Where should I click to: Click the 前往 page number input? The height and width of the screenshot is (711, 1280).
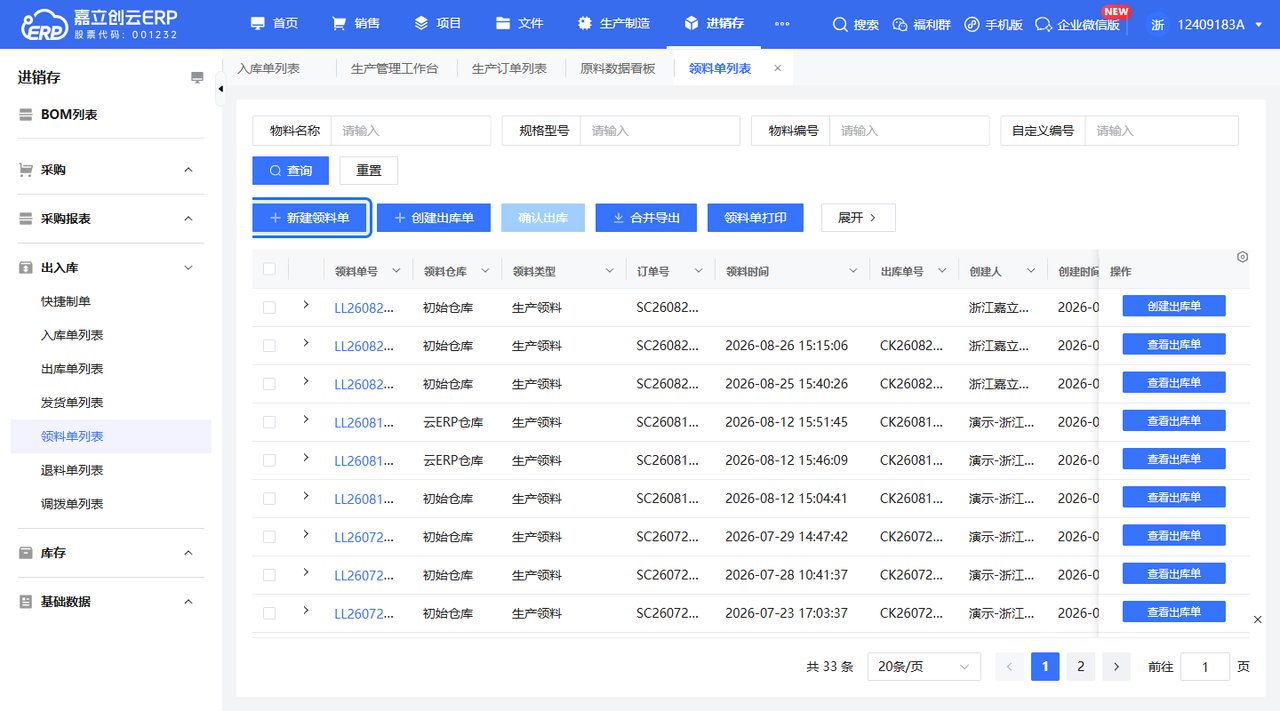[x=1205, y=667]
